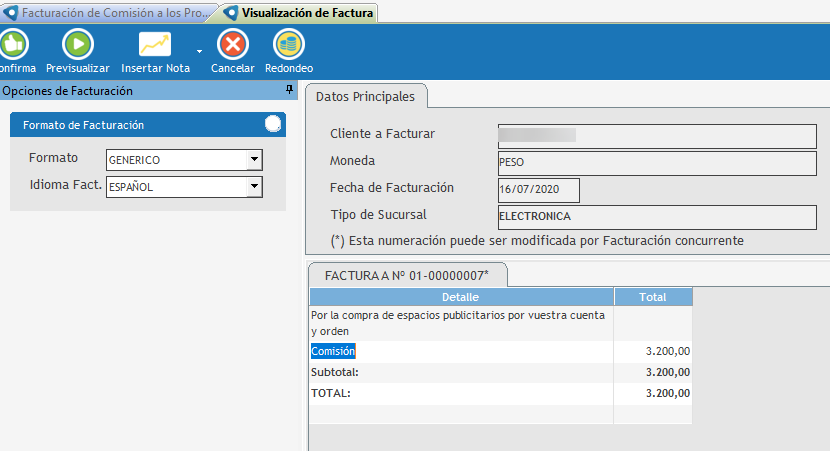Select the FACTURA A Nº 01-00000007 tab
The height and width of the screenshot is (451, 830).
407,275
